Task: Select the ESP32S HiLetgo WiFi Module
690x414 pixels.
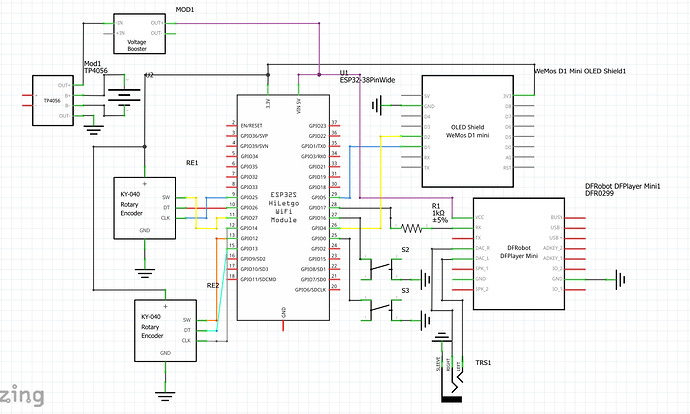Action: [x=283, y=207]
